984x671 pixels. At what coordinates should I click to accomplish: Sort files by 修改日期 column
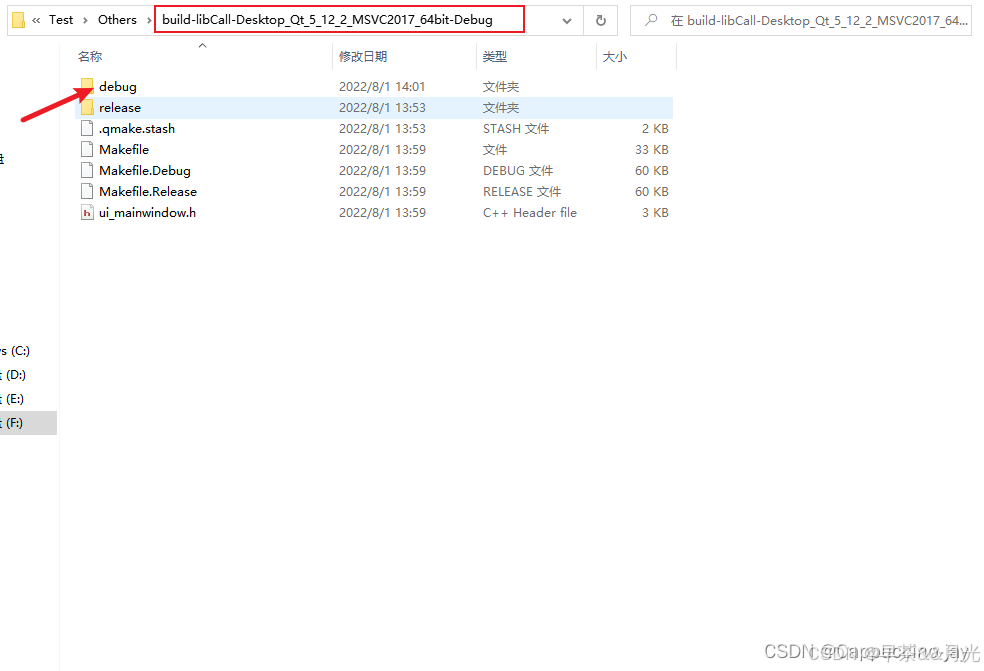363,56
